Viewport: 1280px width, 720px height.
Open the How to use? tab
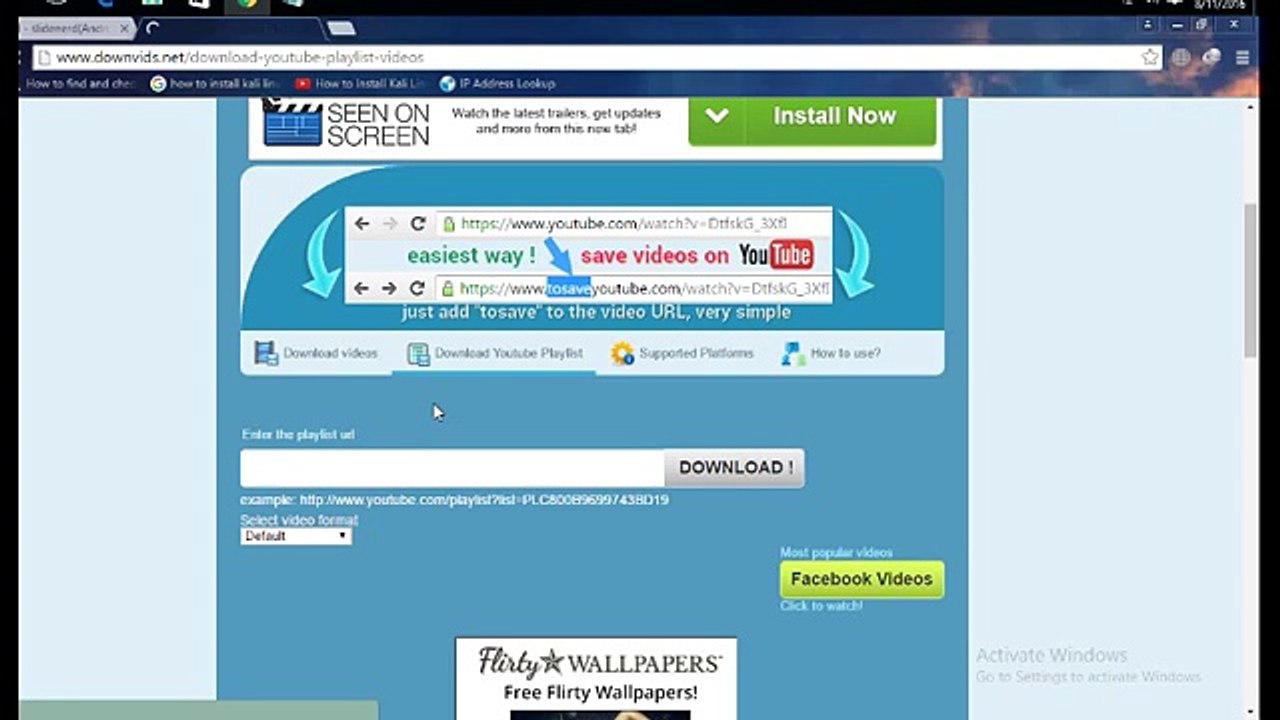[x=832, y=353]
